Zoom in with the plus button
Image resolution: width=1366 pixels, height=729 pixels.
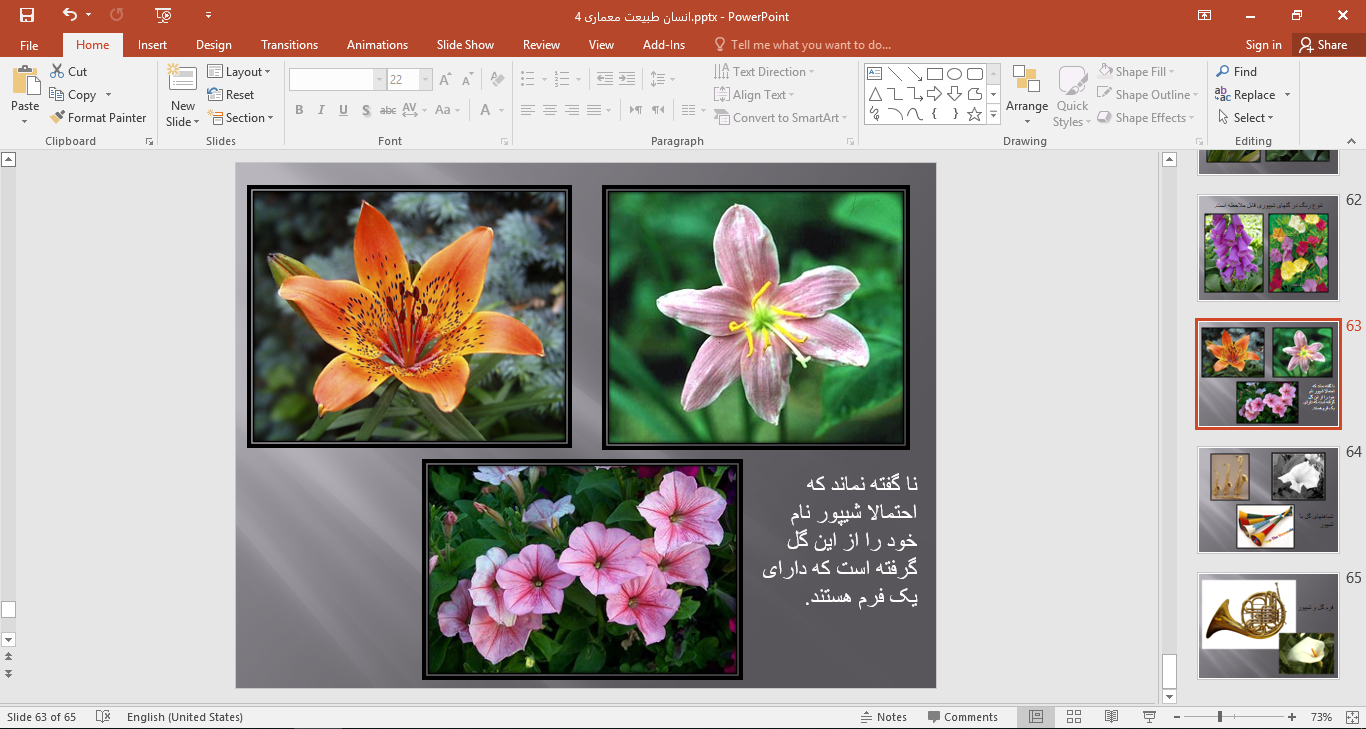[x=1292, y=717]
